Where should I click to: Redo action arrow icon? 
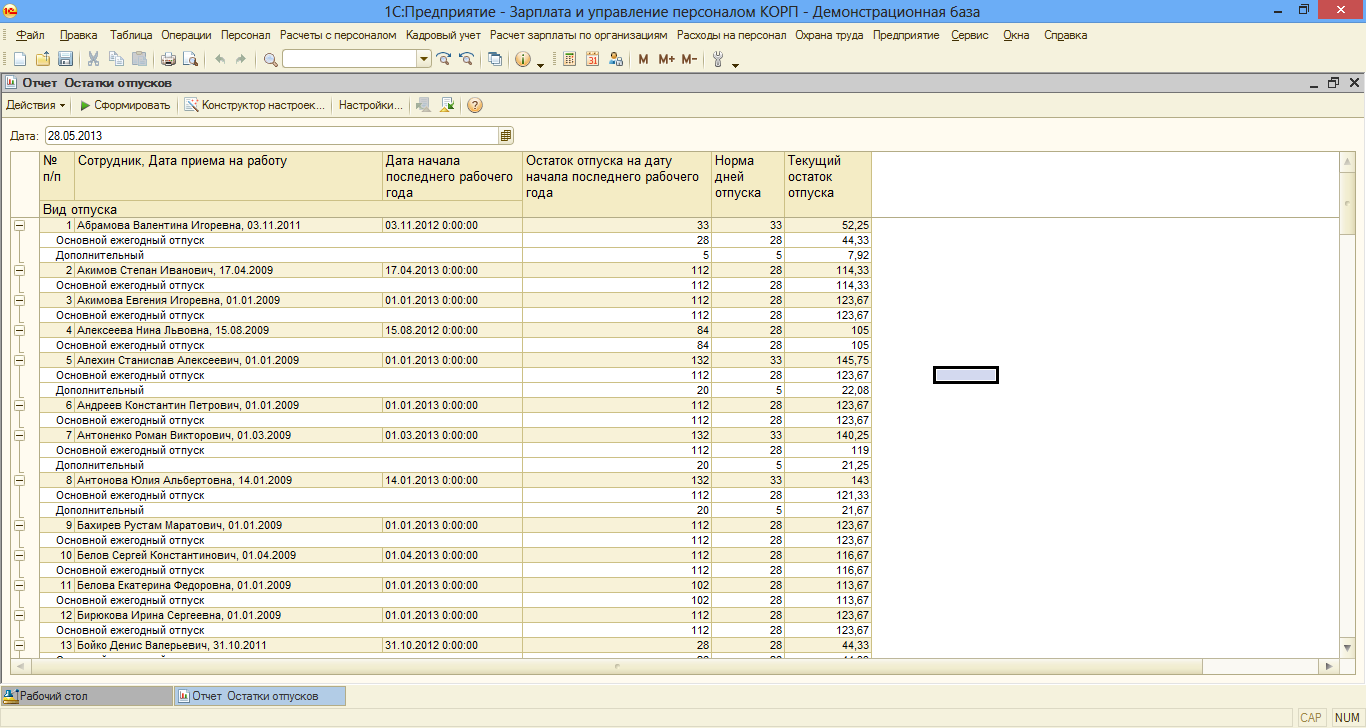[x=241, y=60]
